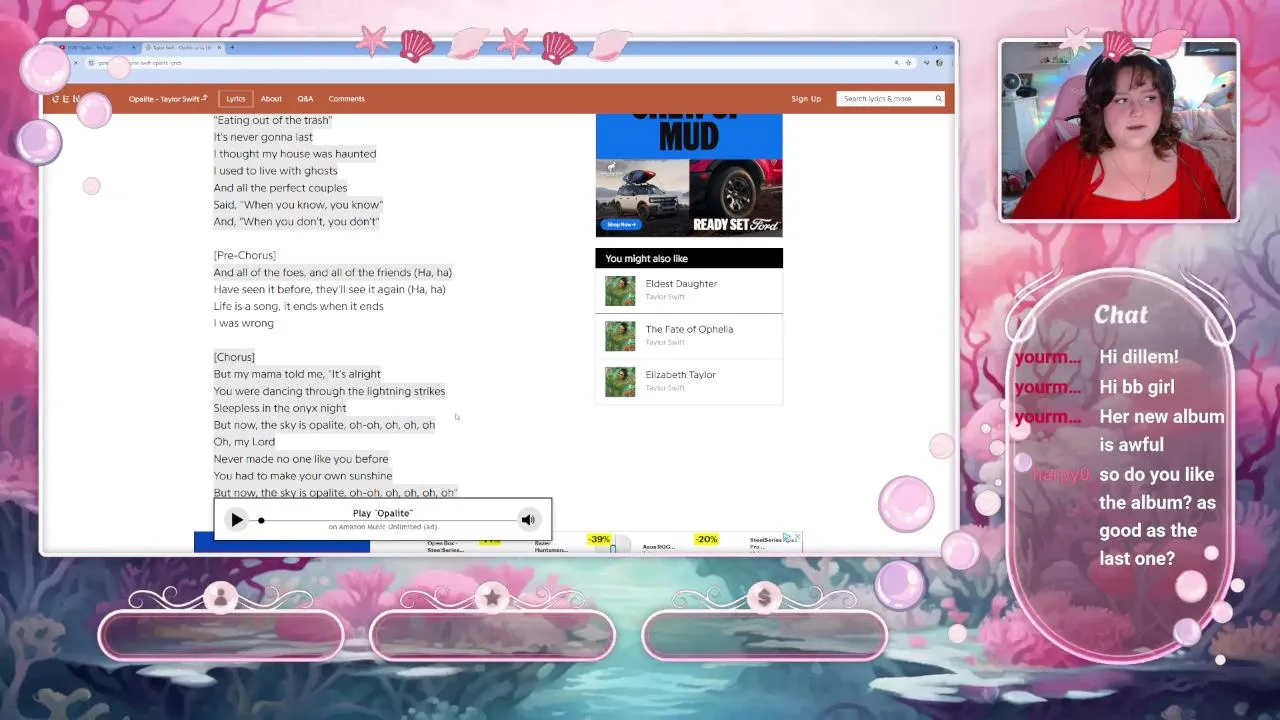Click Shop Now button in Ford ad
The height and width of the screenshot is (720, 1280).
(621, 224)
